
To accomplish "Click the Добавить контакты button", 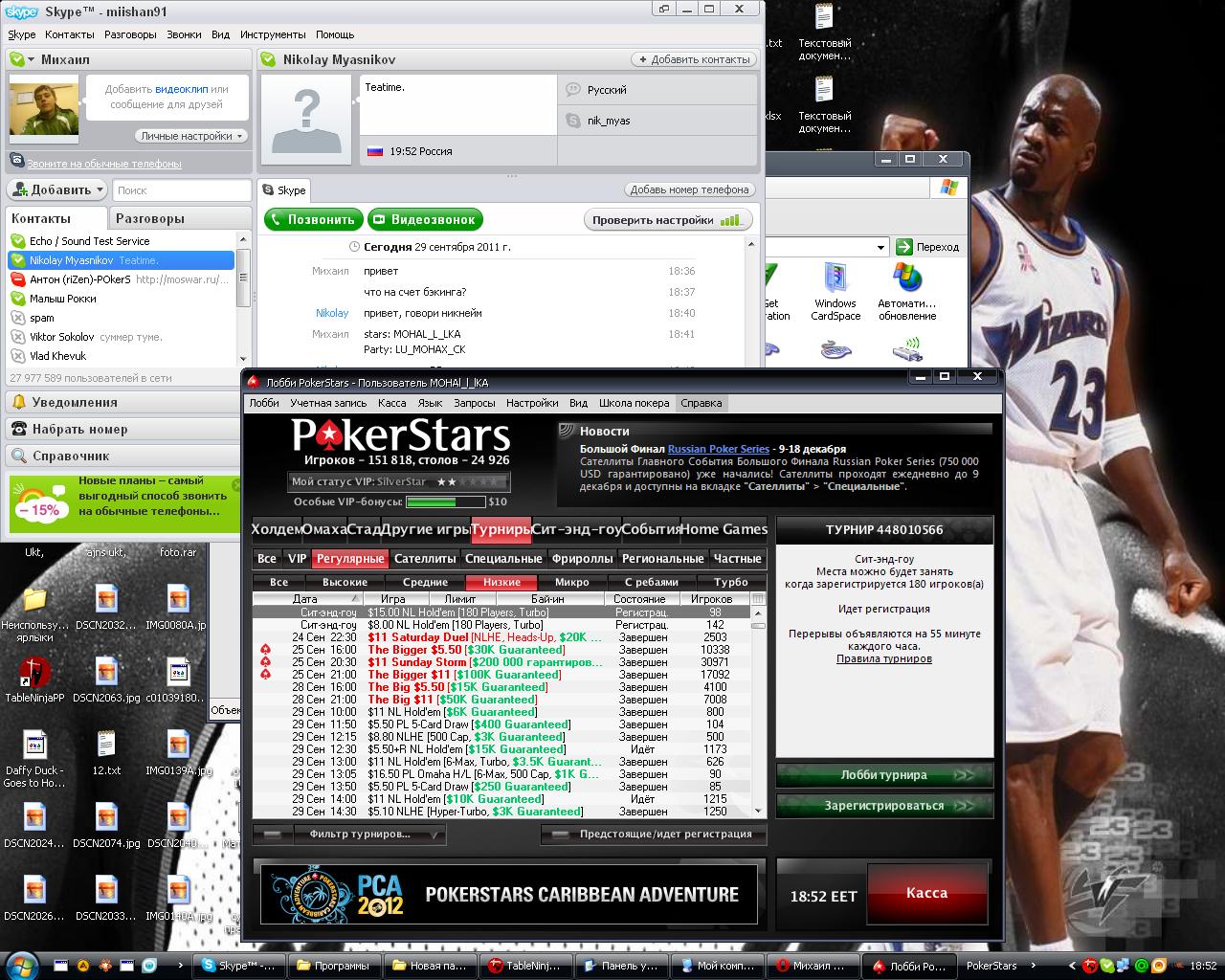I will [x=694, y=59].
